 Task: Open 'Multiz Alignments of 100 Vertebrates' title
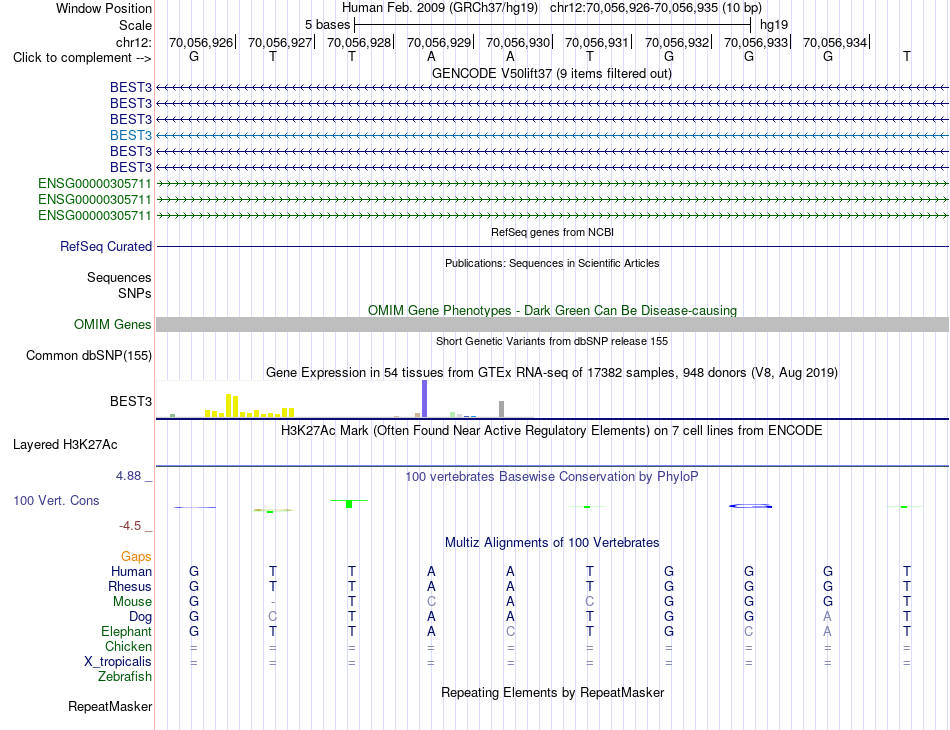(x=552, y=542)
